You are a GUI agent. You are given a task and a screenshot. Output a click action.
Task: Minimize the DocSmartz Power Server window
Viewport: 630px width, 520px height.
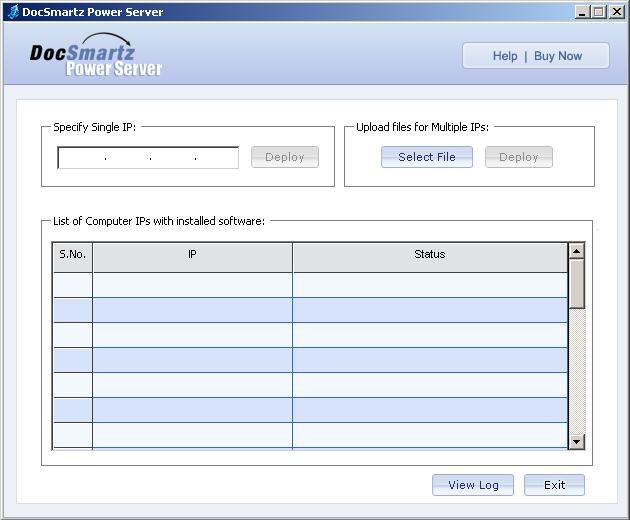click(x=581, y=12)
